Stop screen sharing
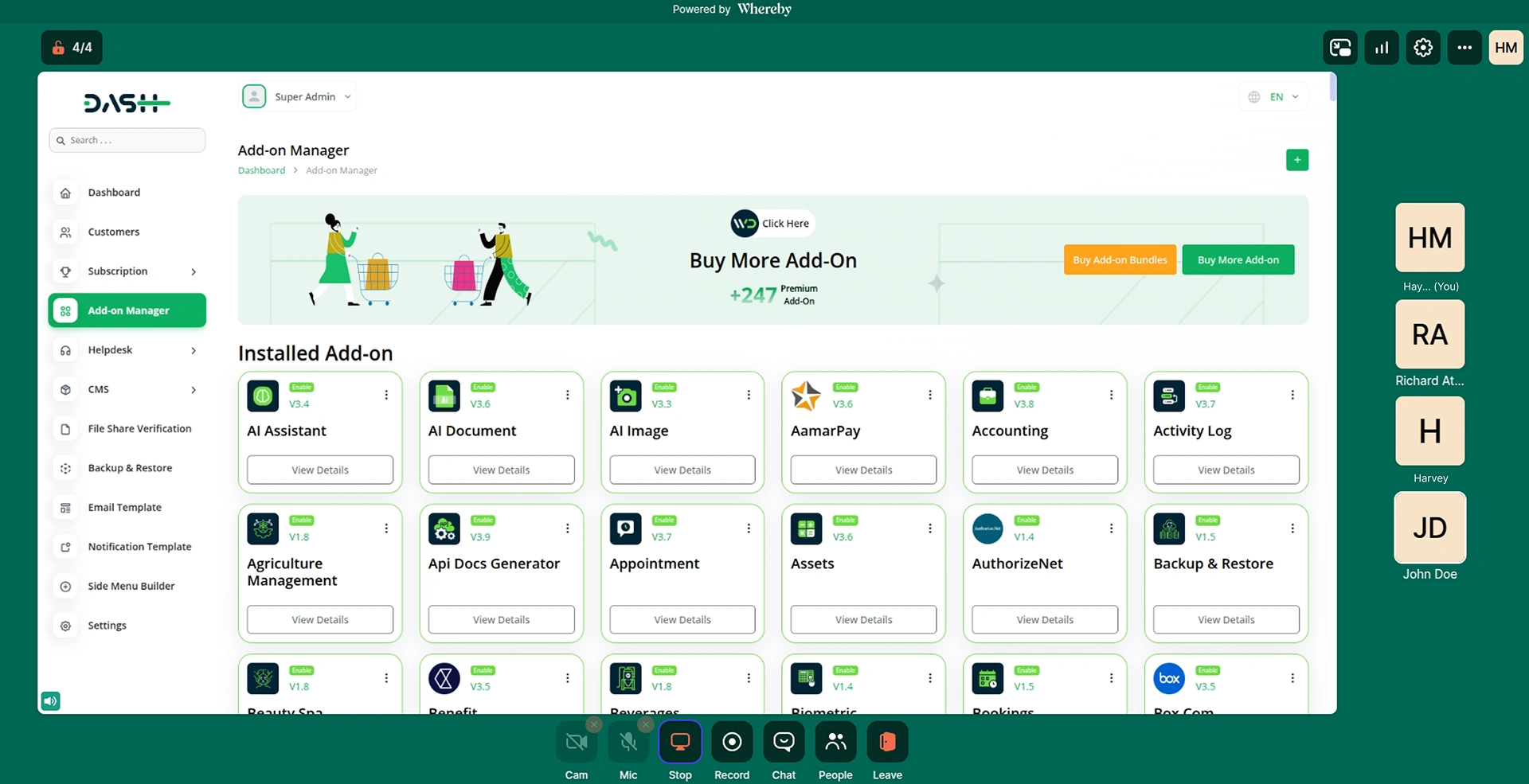The width and height of the screenshot is (1529, 784). (680, 742)
